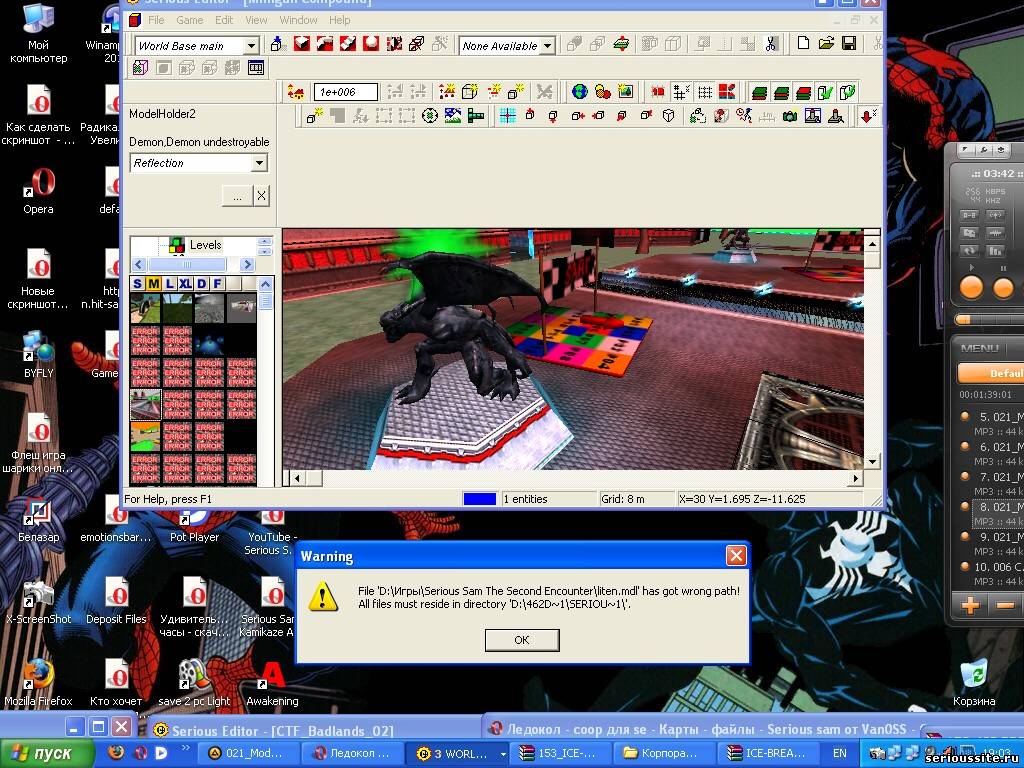1024x768 pixels.
Task: Open the Windows пуск start button
Action: point(47,754)
